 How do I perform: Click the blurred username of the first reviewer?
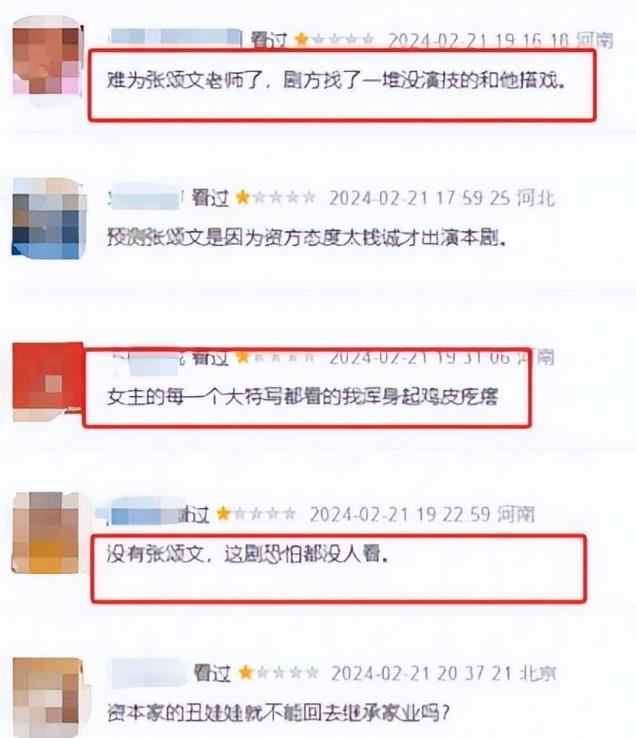coord(175,38)
